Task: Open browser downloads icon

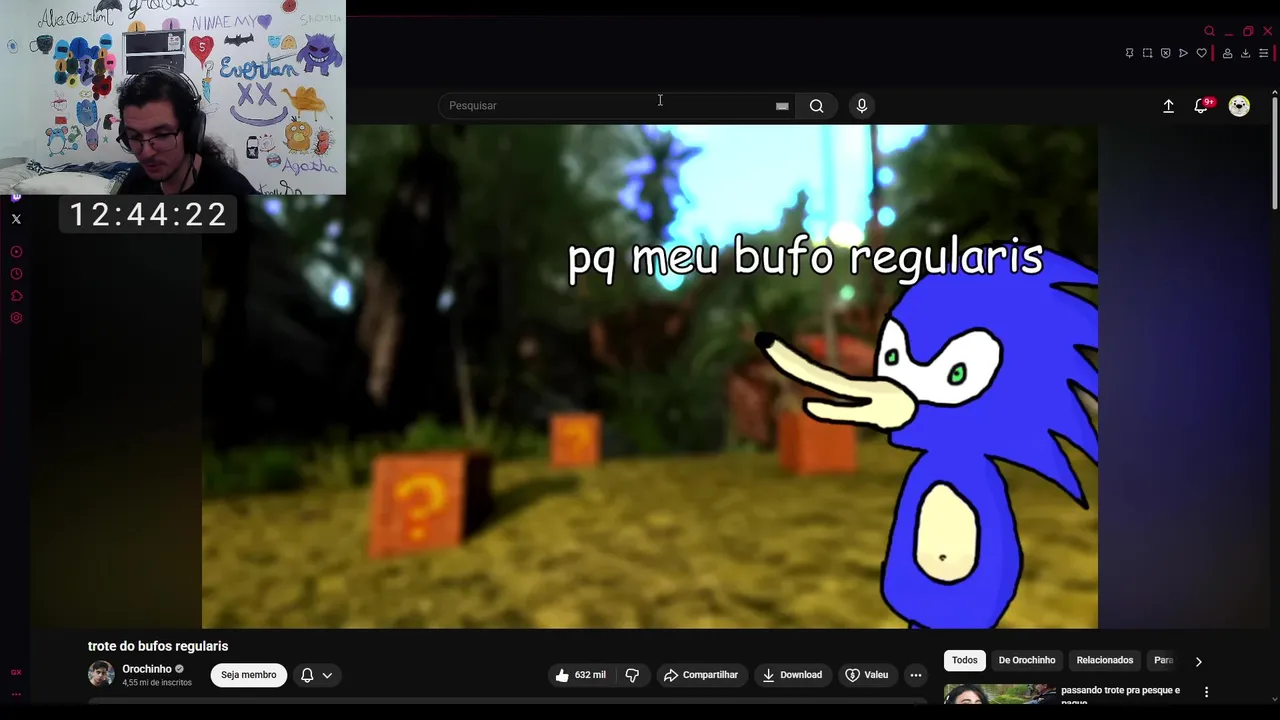Action: click(x=1245, y=53)
